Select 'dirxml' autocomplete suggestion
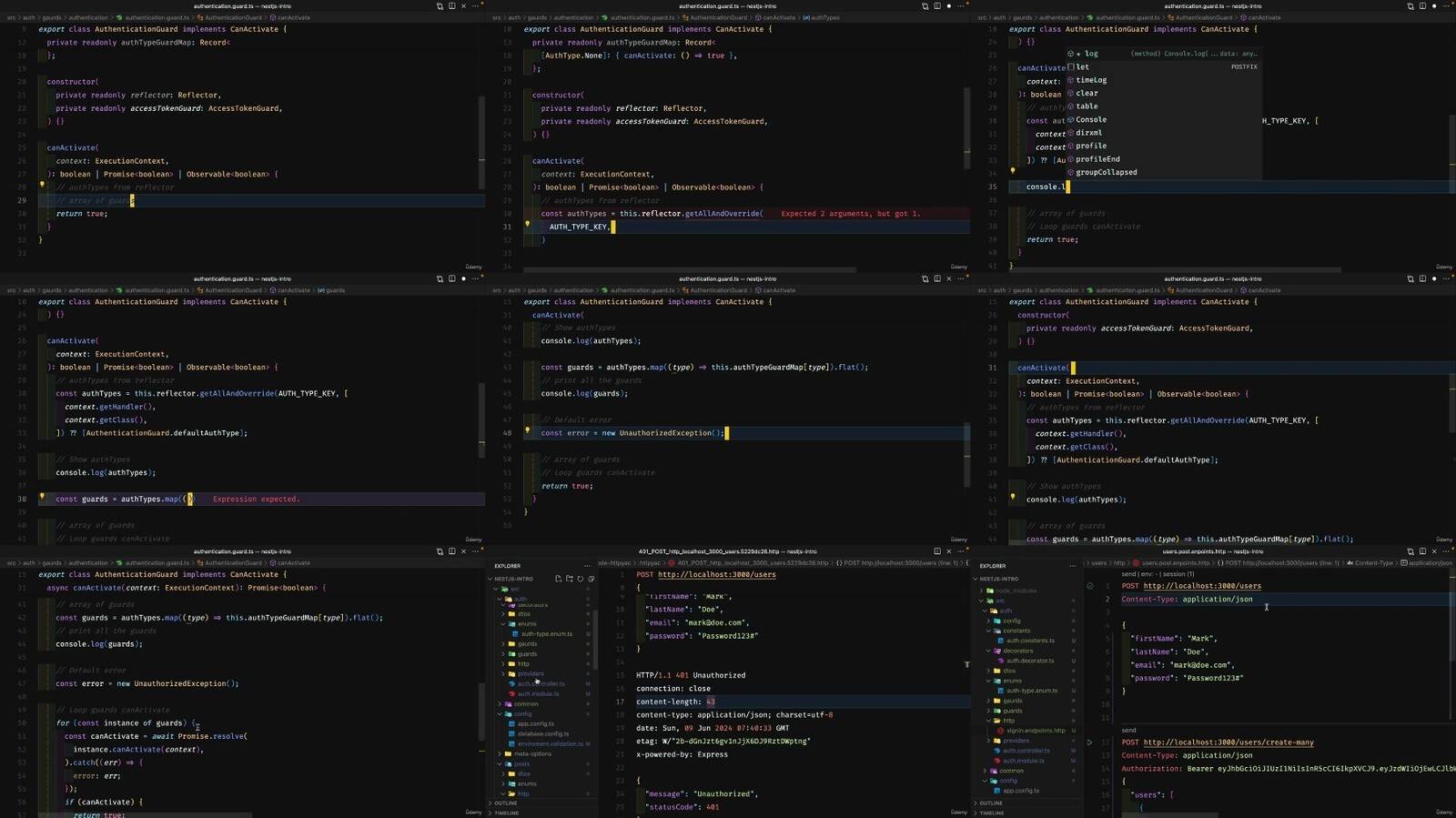 point(1162,133)
